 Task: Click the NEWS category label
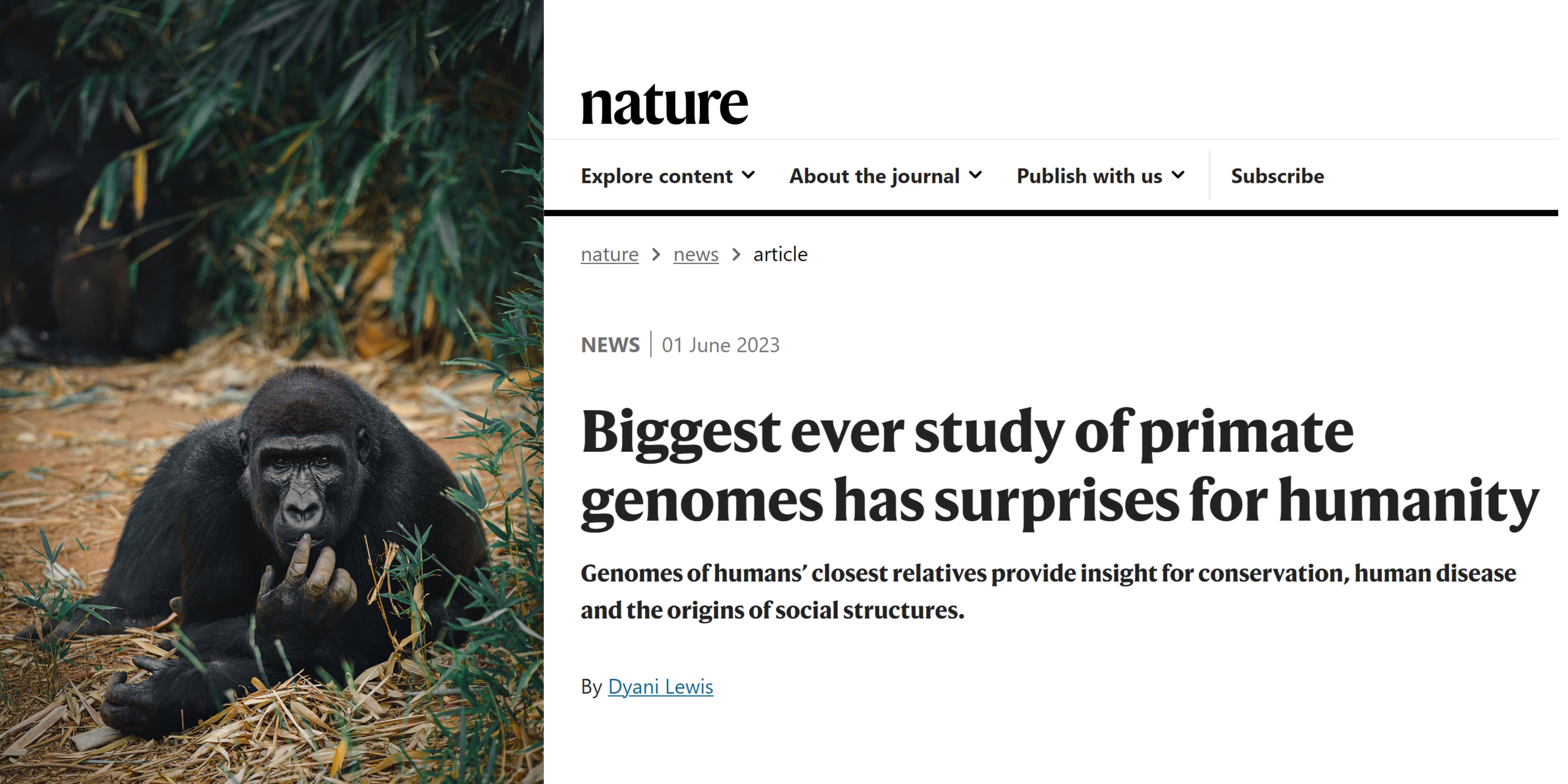[x=610, y=345]
